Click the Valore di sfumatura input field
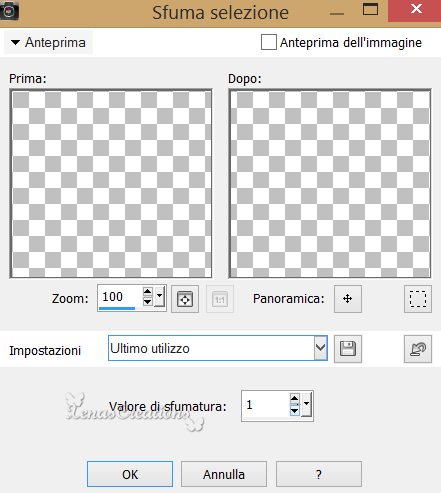This screenshot has width=441, height=493. [x=266, y=405]
